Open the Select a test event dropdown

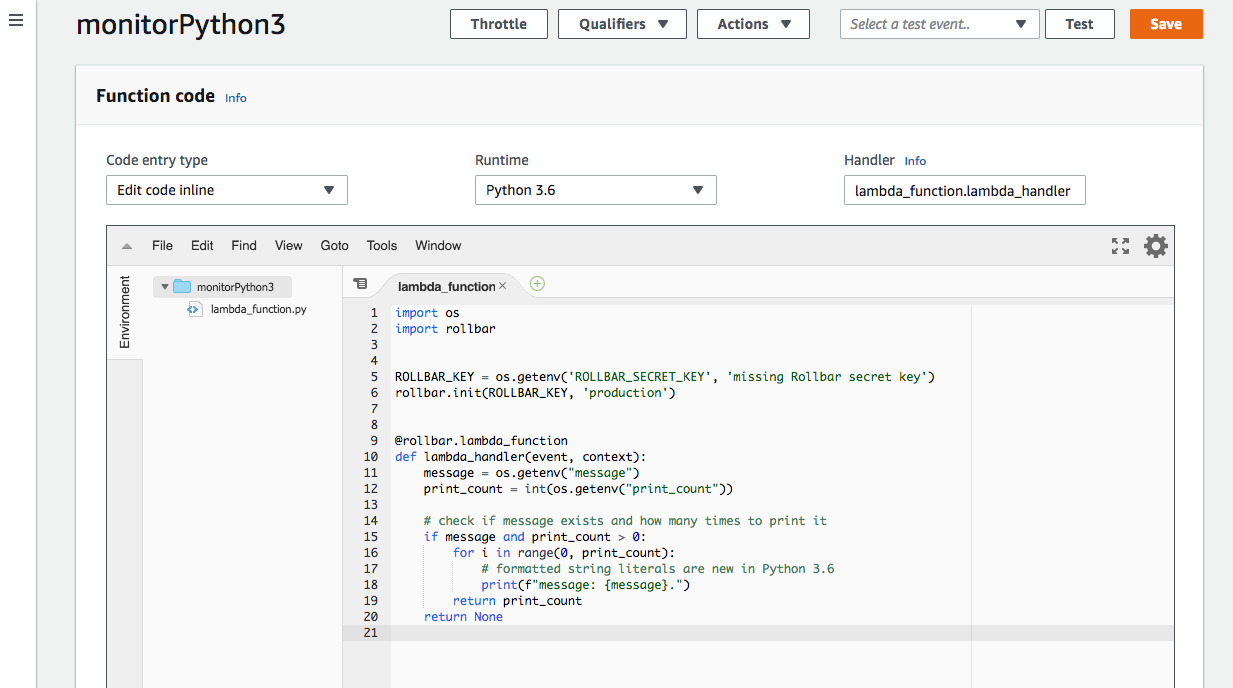(938, 24)
